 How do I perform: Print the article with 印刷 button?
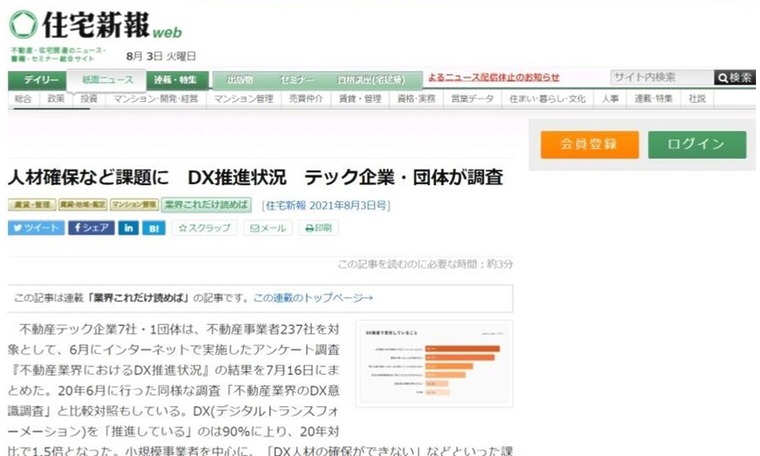pyautogui.click(x=318, y=228)
